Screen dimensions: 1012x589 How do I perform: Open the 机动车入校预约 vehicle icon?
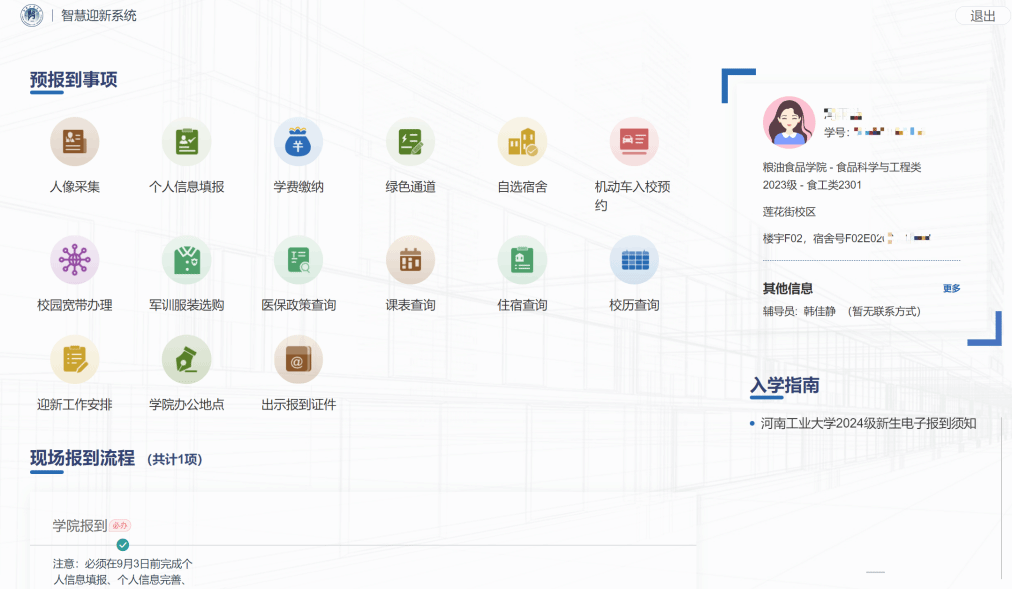point(635,142)
